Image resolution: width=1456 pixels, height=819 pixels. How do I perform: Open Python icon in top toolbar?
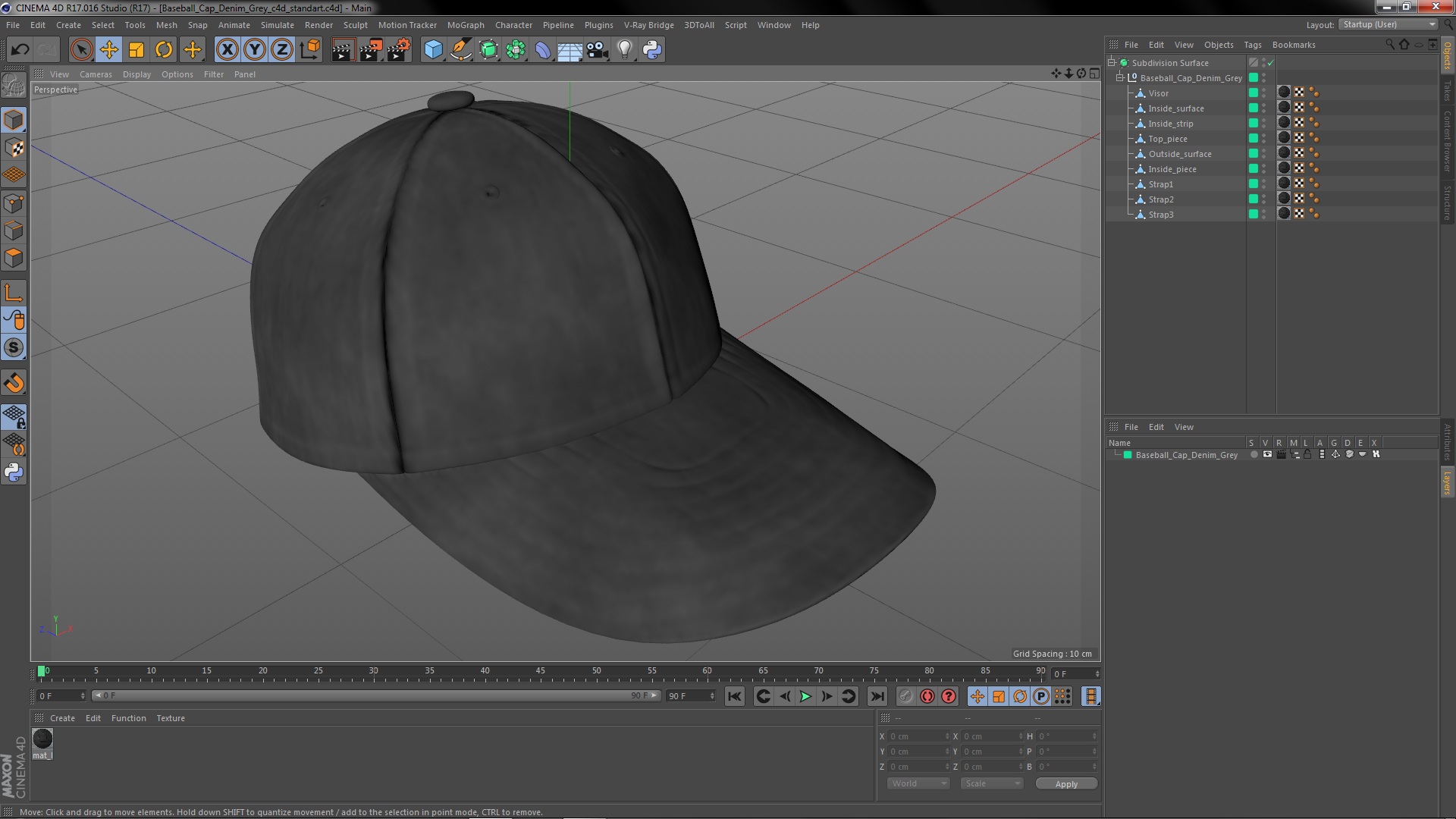[652, 50]
